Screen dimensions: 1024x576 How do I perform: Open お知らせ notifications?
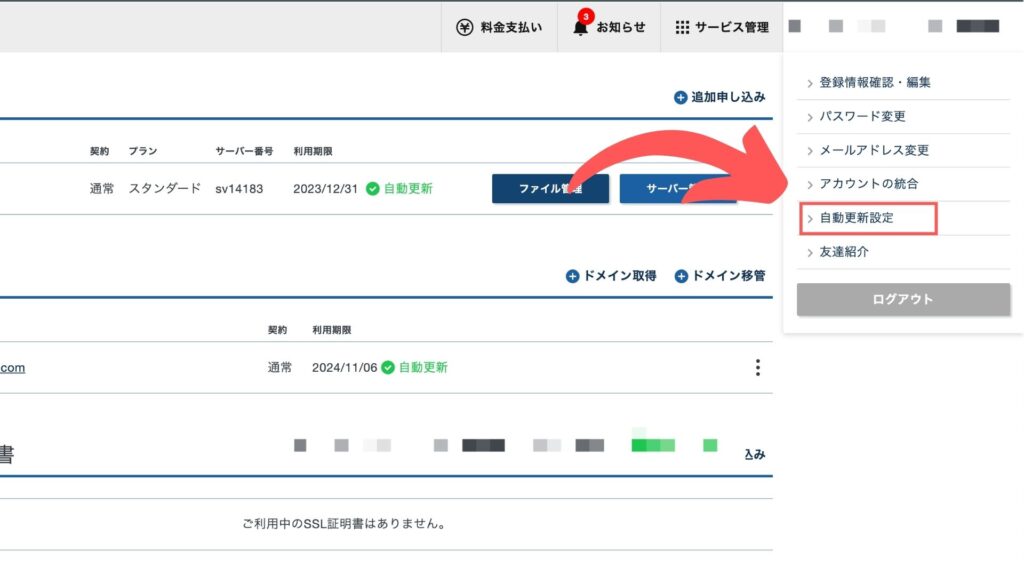click(x=609, y=27)
